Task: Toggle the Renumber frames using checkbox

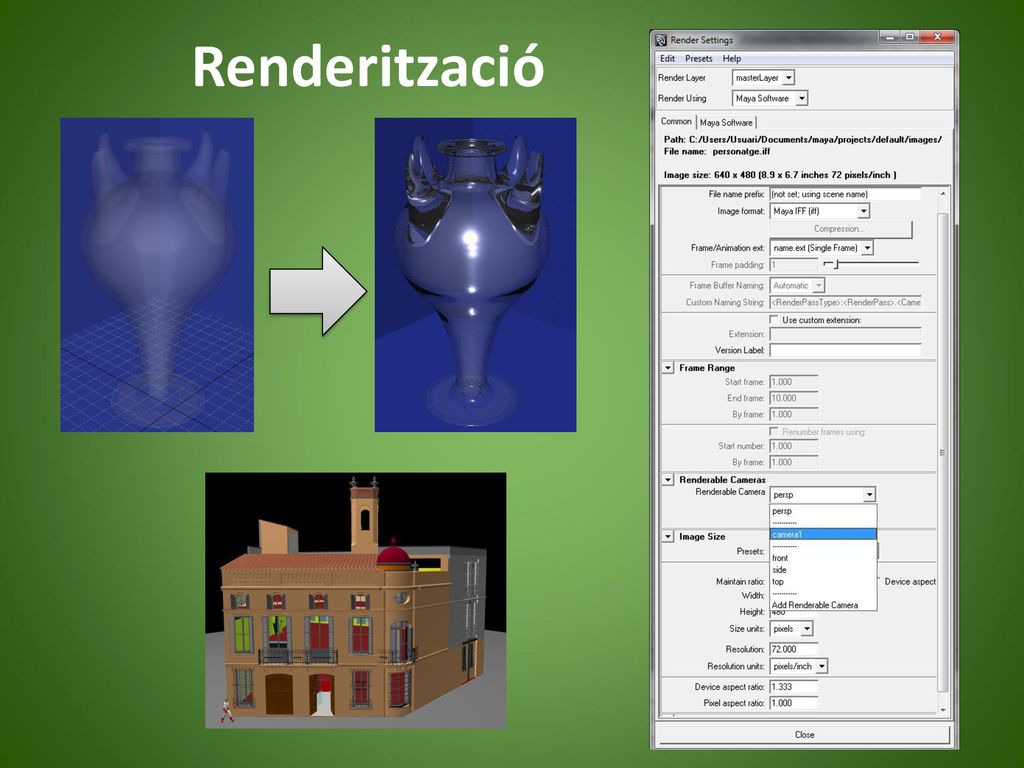Action: (774, 432)
